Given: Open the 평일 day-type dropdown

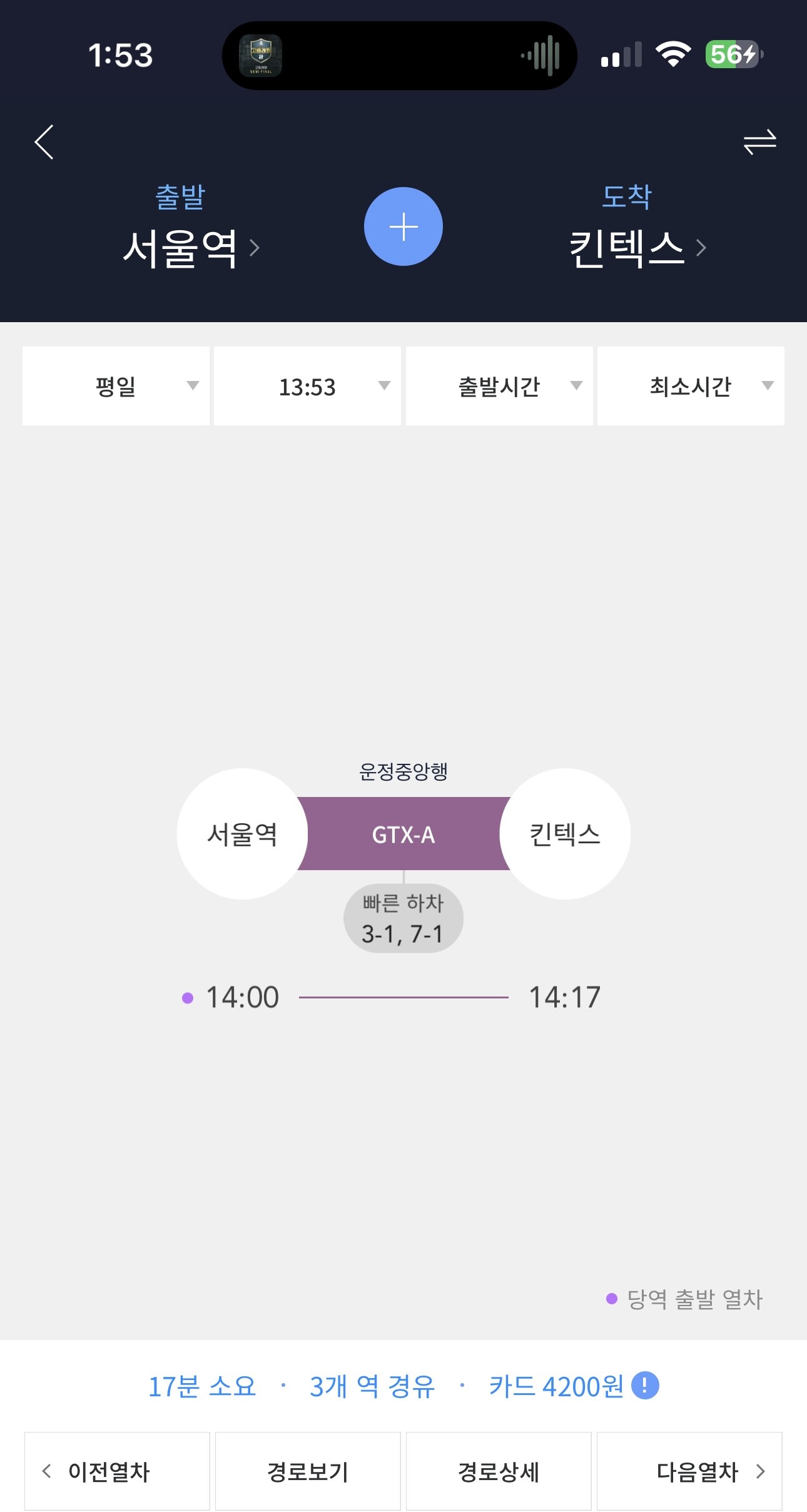Looking at the screenshot, I should [116, 386].
